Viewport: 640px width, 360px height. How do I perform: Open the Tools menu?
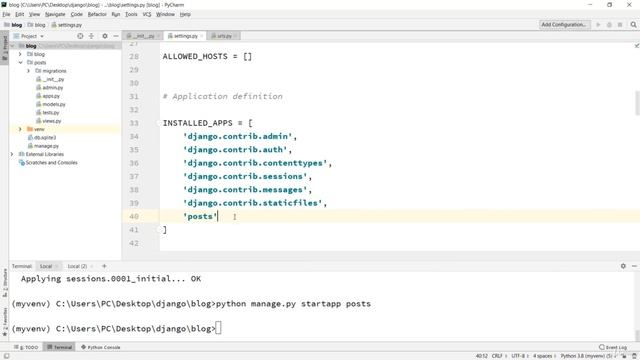click(131, 14)
